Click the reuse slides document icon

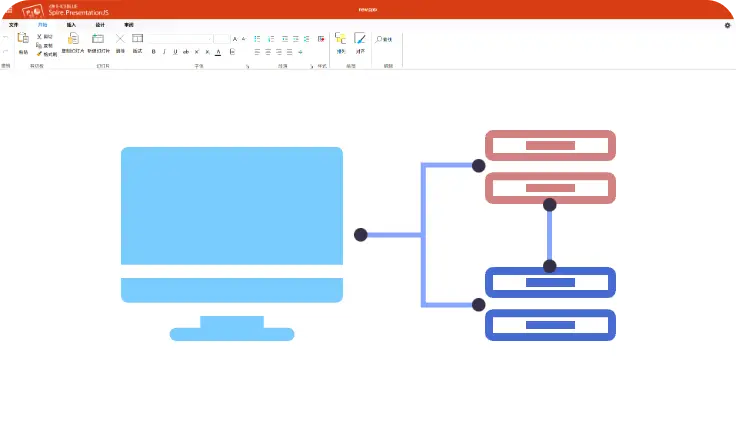pyautogui.click(x=73, y=39)
